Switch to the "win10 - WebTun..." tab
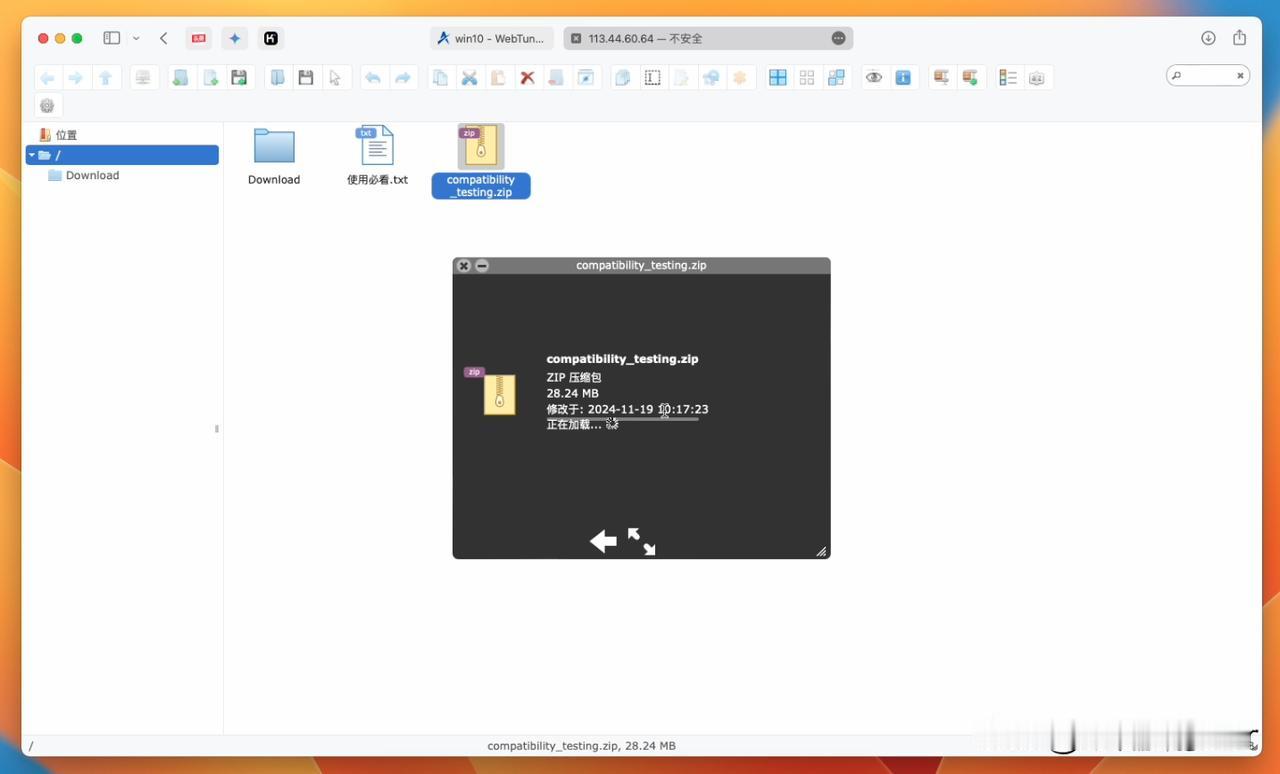1280x774 pixels. 491,39
